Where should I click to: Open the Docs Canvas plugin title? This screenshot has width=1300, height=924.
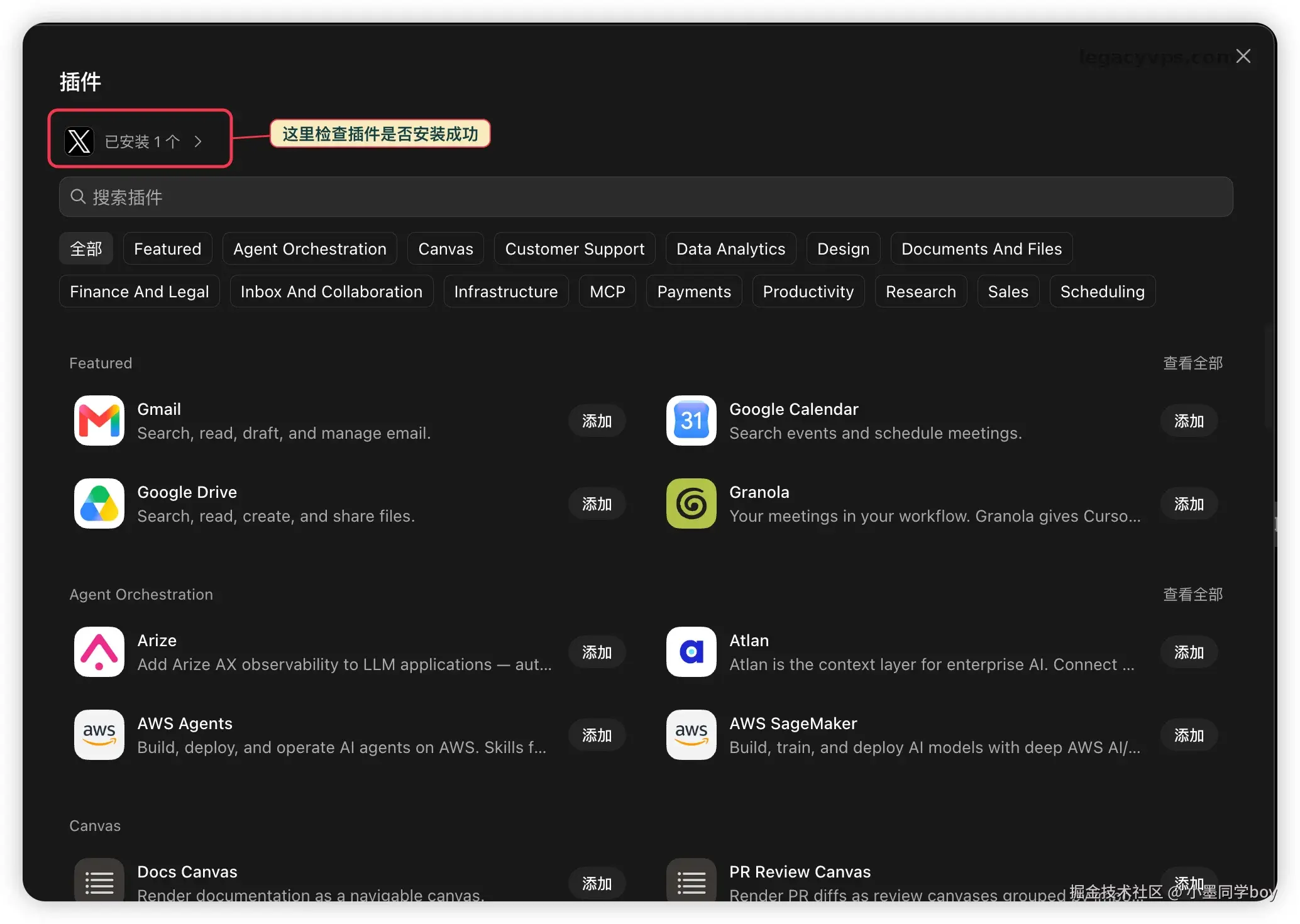click(187, 872)
